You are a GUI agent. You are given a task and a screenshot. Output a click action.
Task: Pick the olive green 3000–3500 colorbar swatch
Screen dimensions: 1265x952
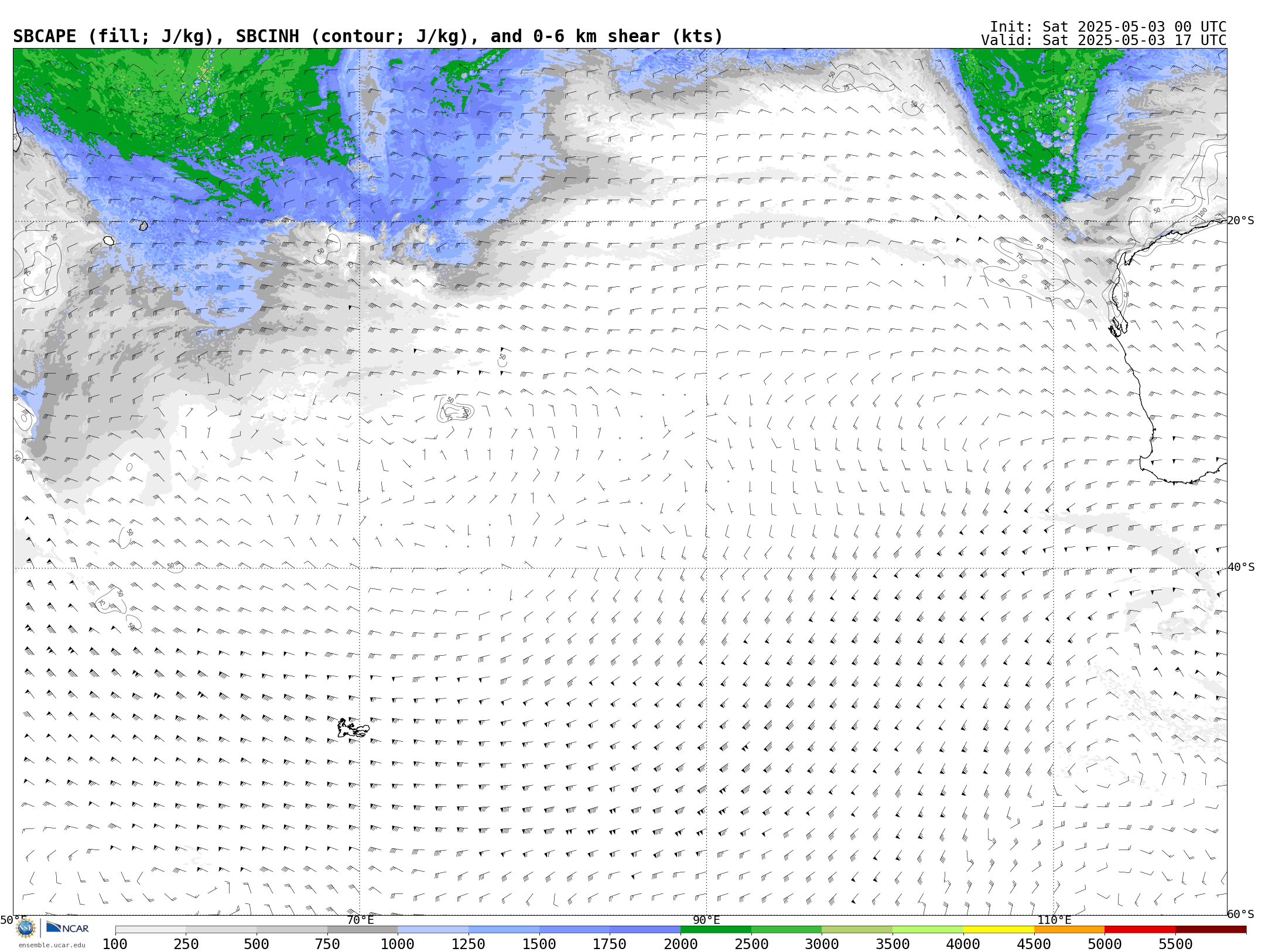pos(857,930)
